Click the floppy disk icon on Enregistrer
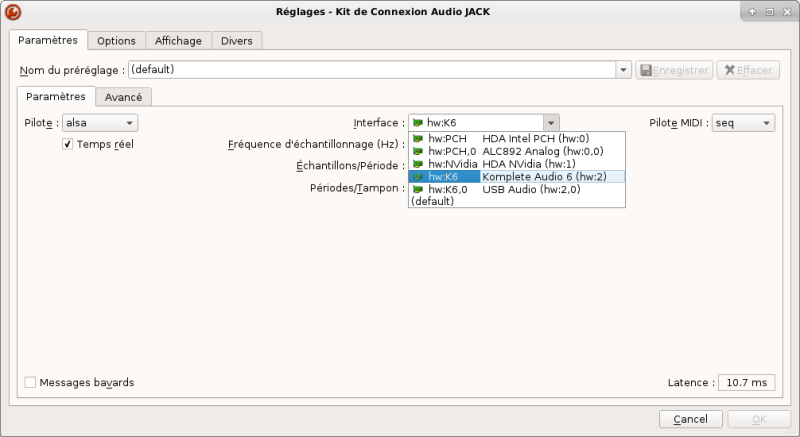Viewport: 800px width, 437px height. tap(646, 70)
